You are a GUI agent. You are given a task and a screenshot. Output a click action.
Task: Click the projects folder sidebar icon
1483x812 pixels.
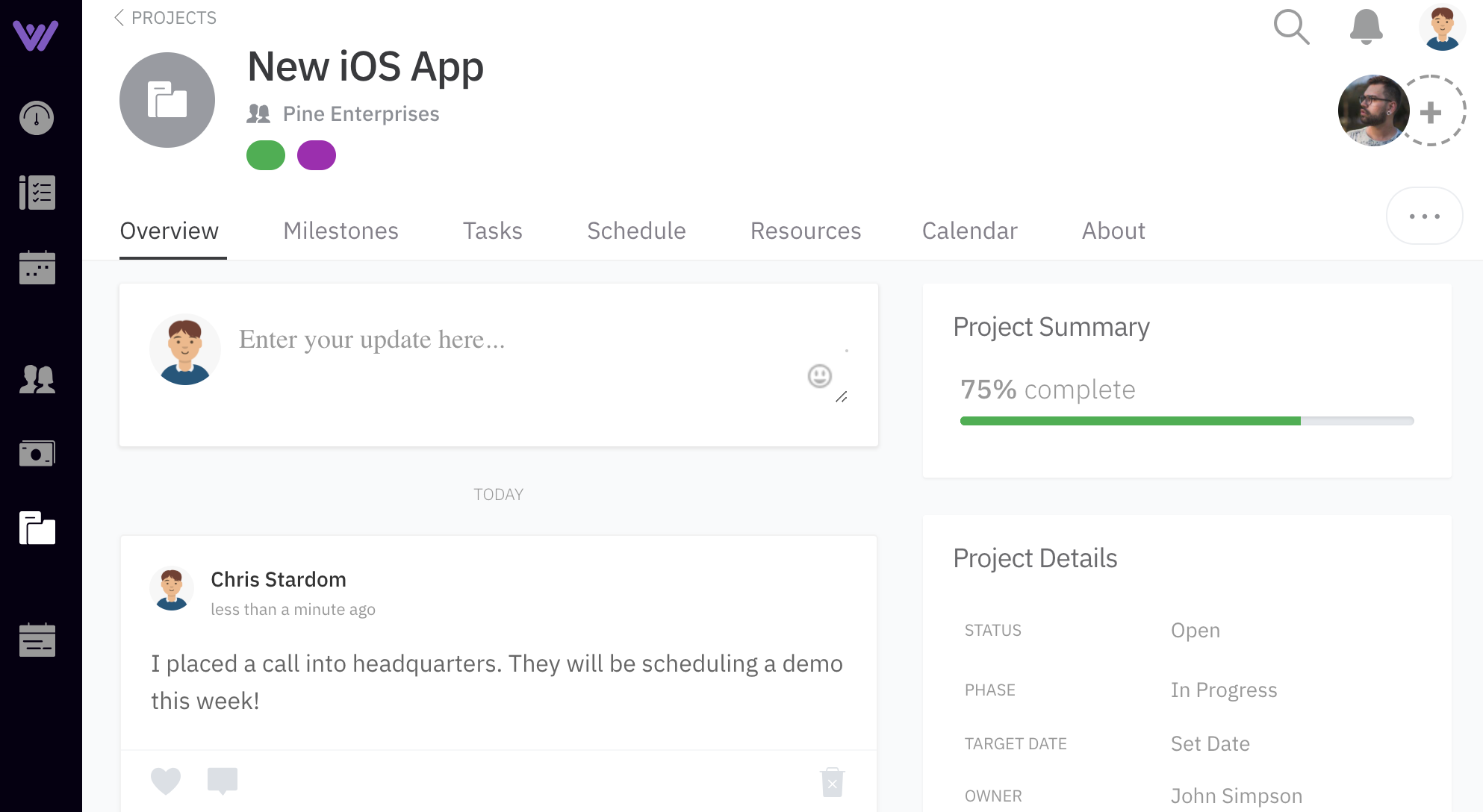(37, 528)
